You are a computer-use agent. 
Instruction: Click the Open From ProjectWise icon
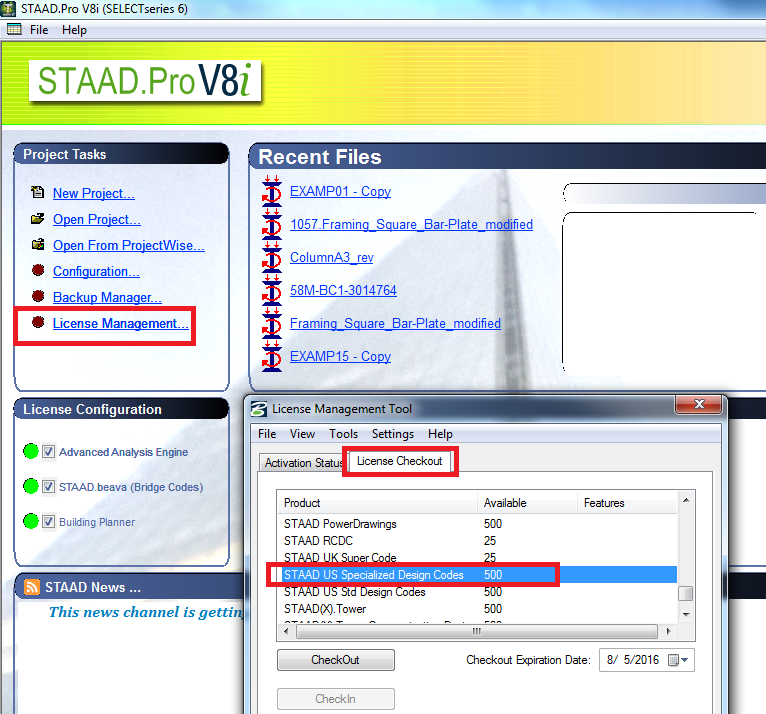(38, 244)
